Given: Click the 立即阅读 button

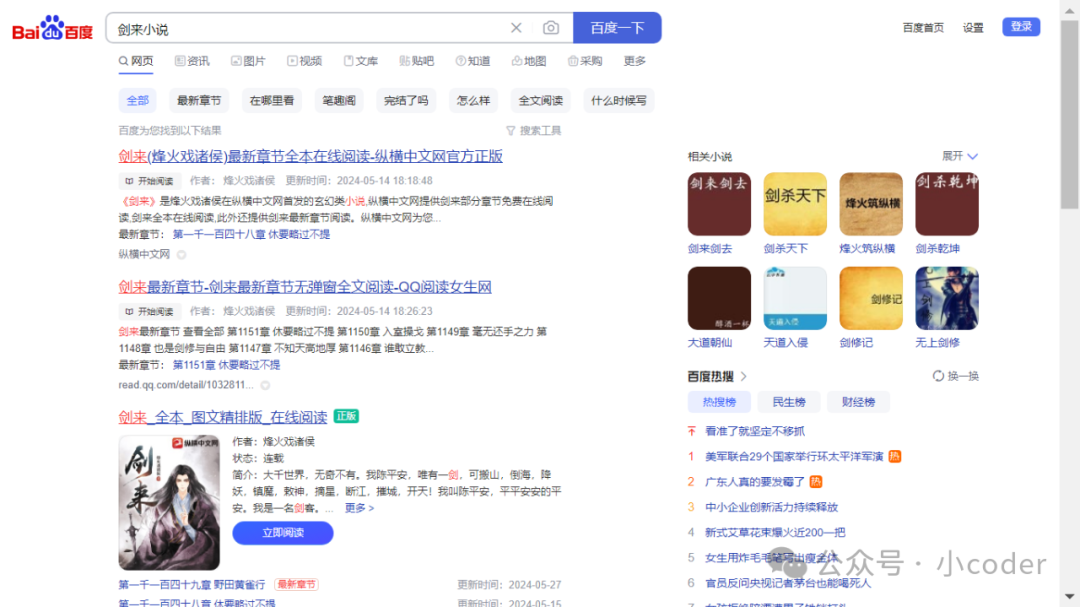Looking at the screenshot, I should point(282,532).
